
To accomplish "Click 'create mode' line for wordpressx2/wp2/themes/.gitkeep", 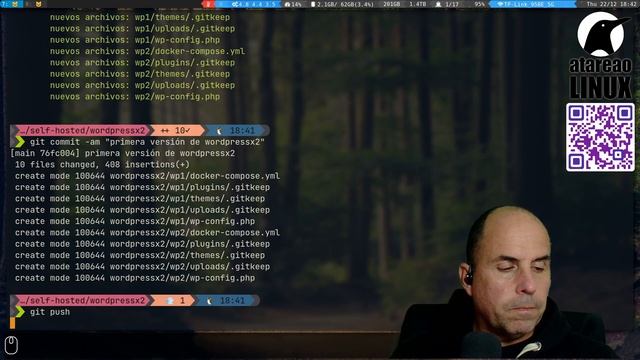I will pyautogui.click(x=140, y=256).
